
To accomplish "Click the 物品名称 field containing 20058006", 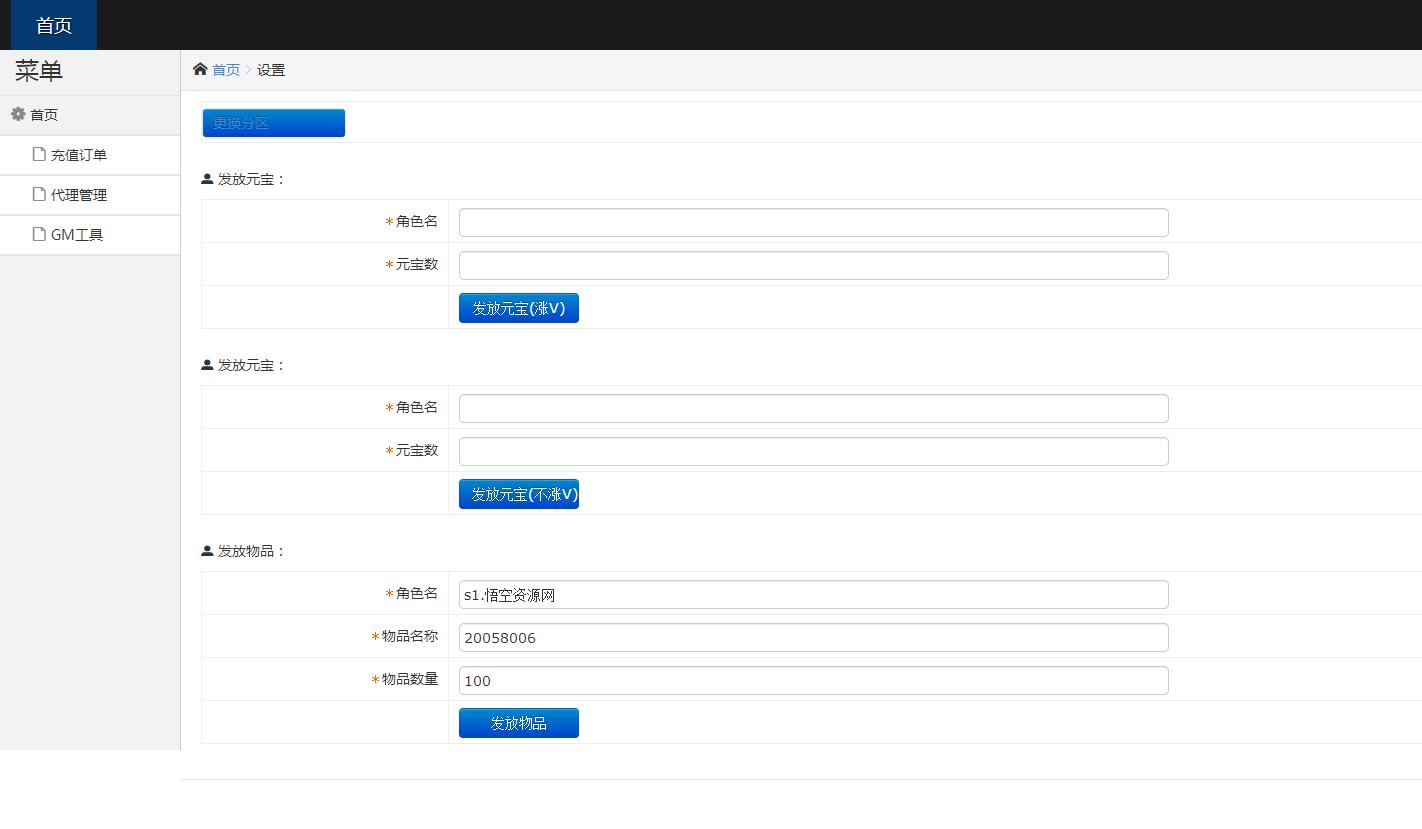I will tap(813, 637).
